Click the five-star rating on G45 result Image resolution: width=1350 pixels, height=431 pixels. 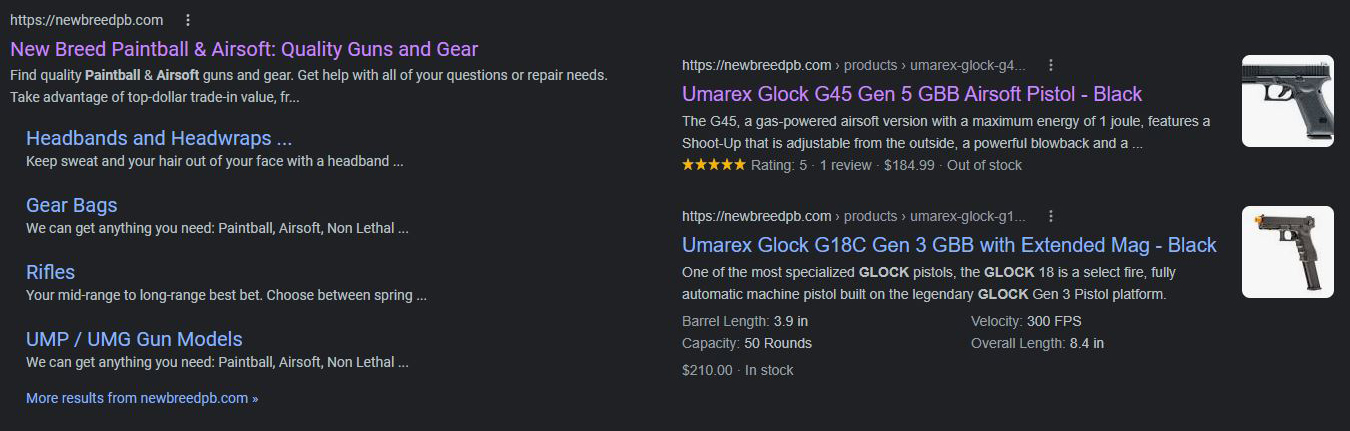click(x=714, y=165)
